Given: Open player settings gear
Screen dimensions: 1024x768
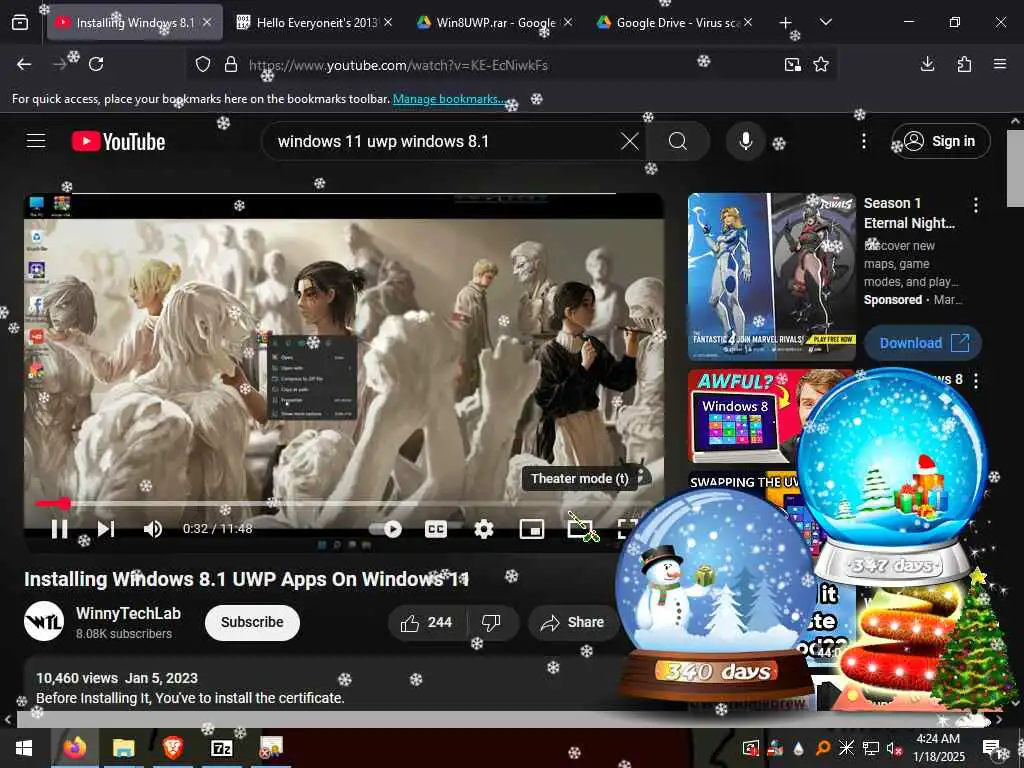Looking at the screenshot, I should point(483,529).
